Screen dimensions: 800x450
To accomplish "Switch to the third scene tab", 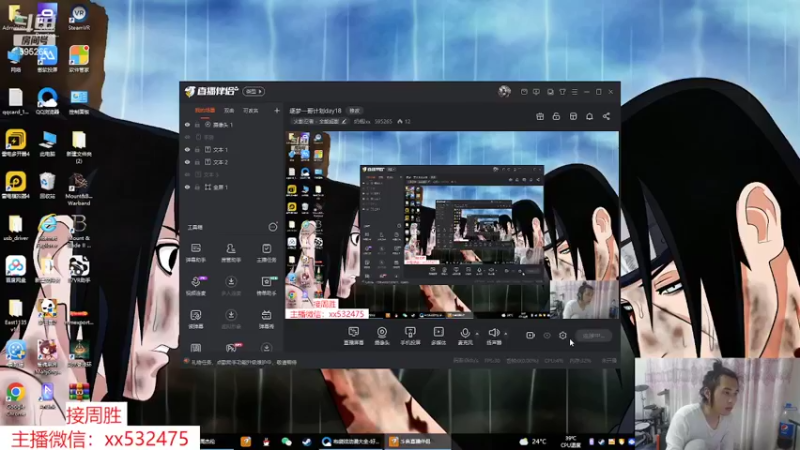I will coord(251,110).
